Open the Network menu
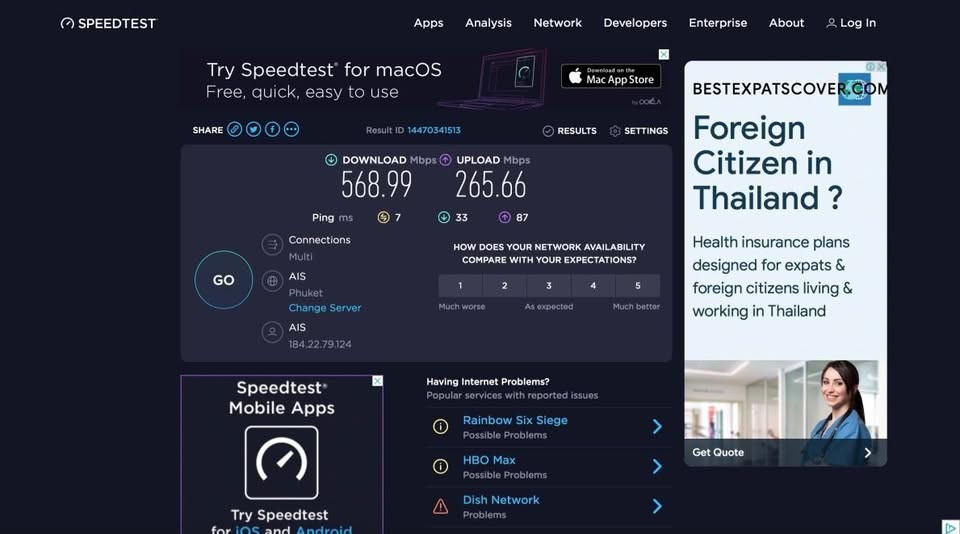This screenshot has width=960, height=534. 558,23
